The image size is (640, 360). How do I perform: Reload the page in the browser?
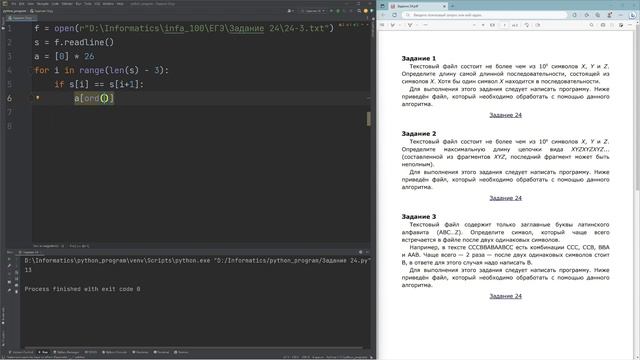click(x=394, y=15)
